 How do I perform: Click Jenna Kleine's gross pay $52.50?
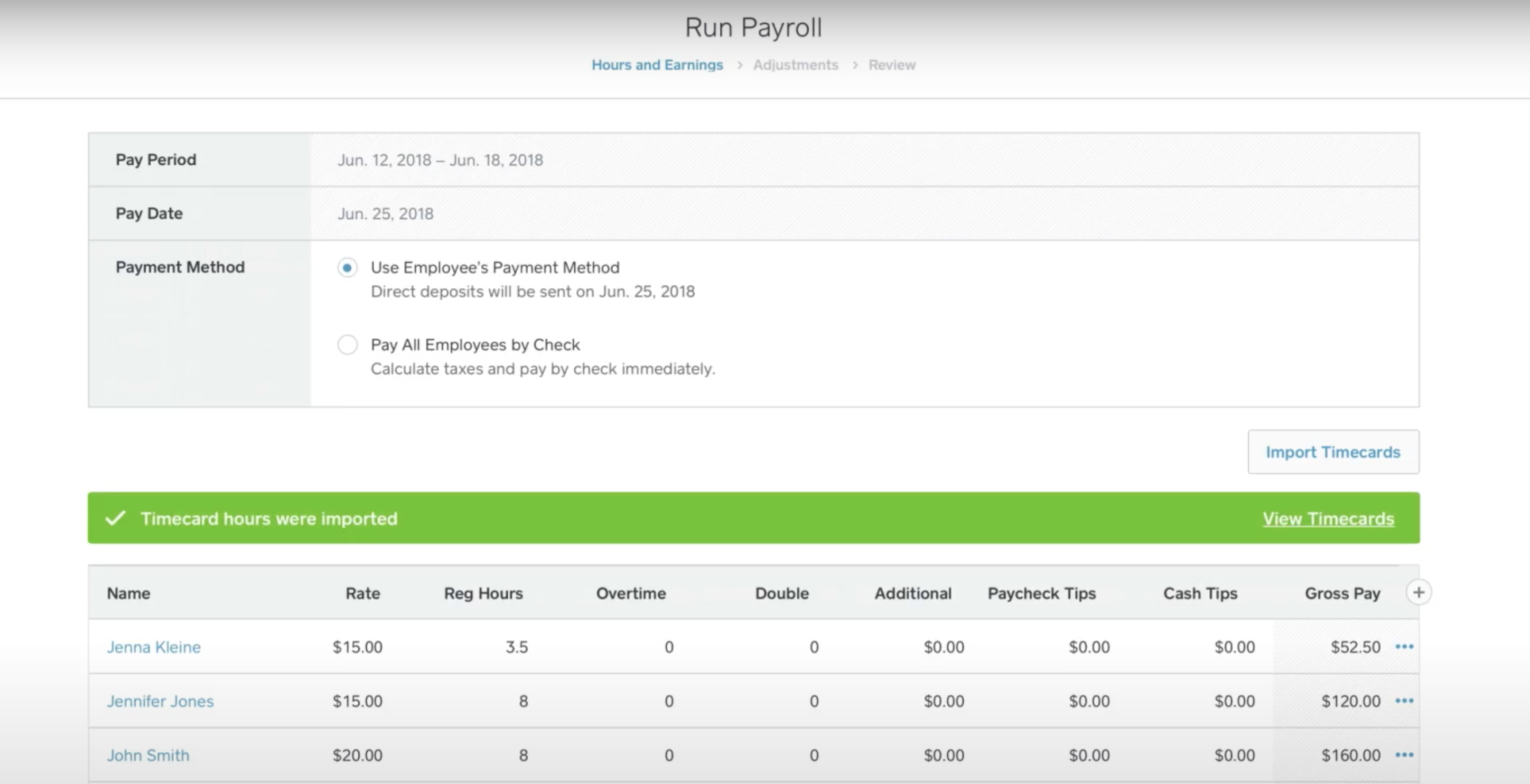point(1355,647)
